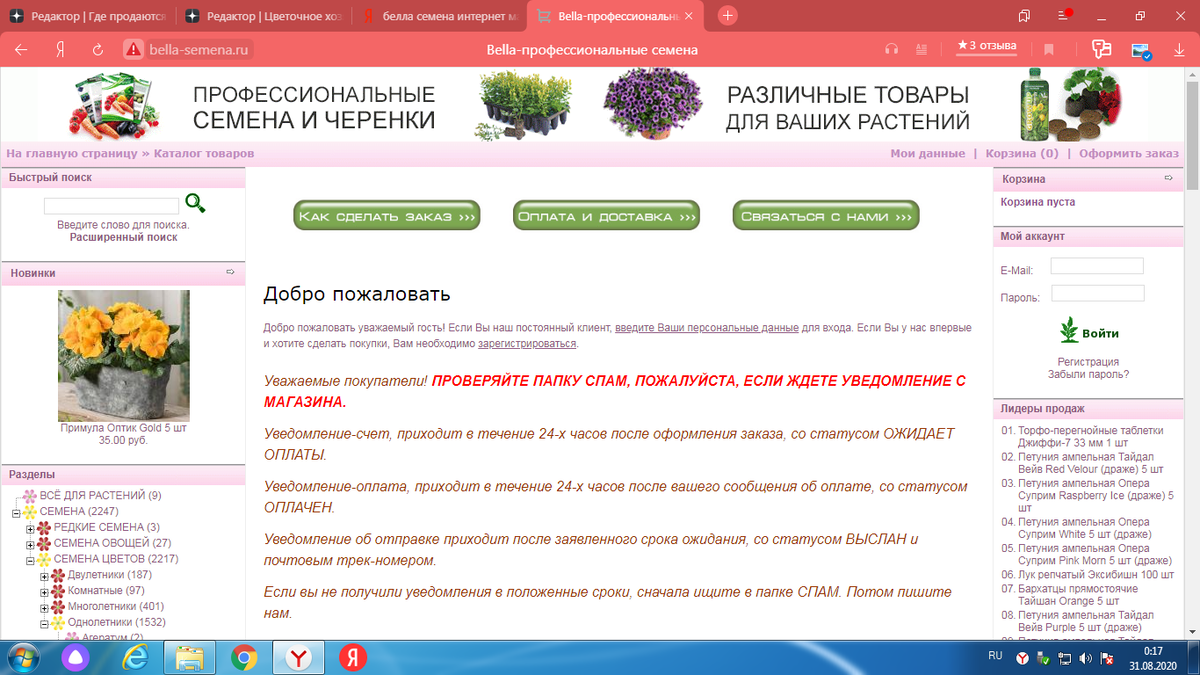Open the На главную страницу breadcrumb link
1200x675 pixels.
(72, 154)
